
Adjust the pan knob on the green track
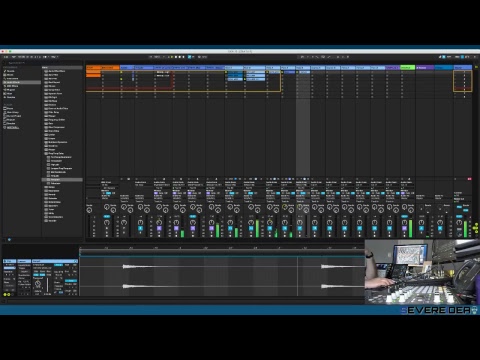pyautogui.click(x=404, y=222)
